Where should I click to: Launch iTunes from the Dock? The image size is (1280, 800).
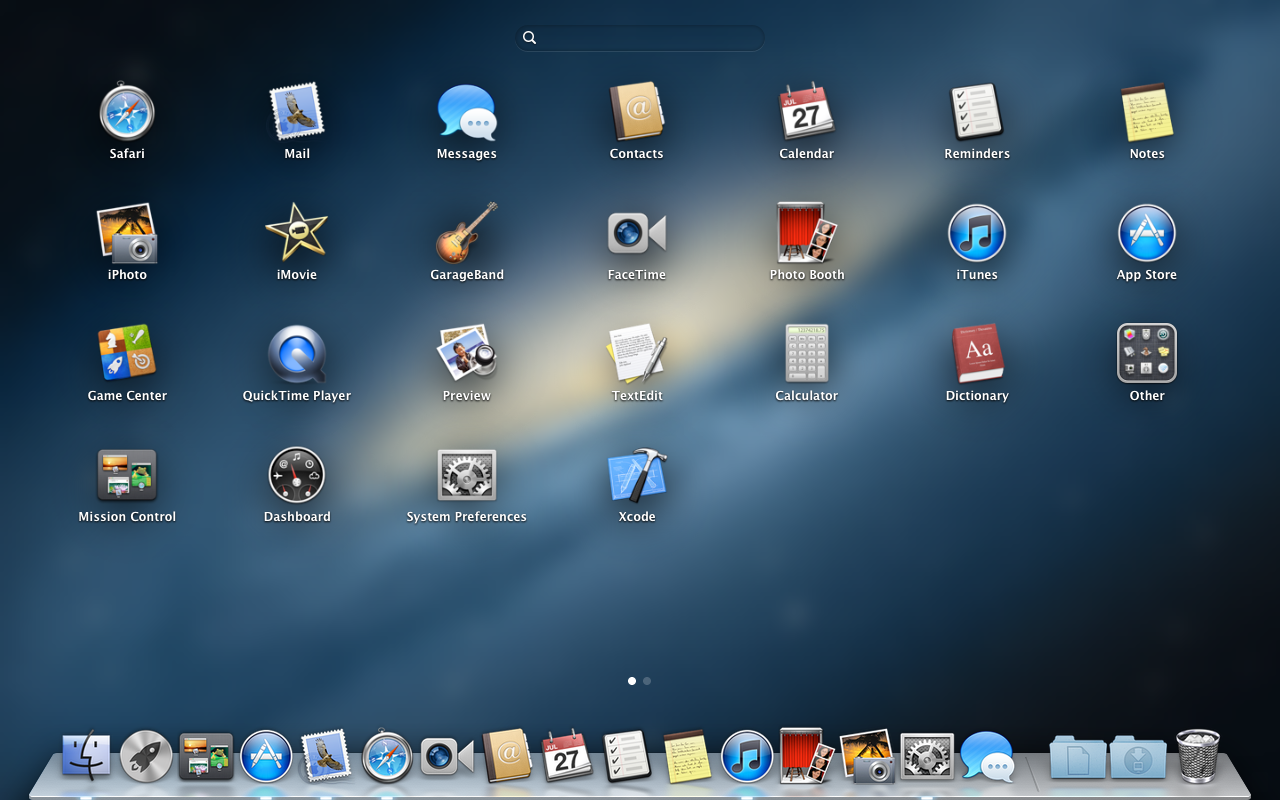(747, 756)
